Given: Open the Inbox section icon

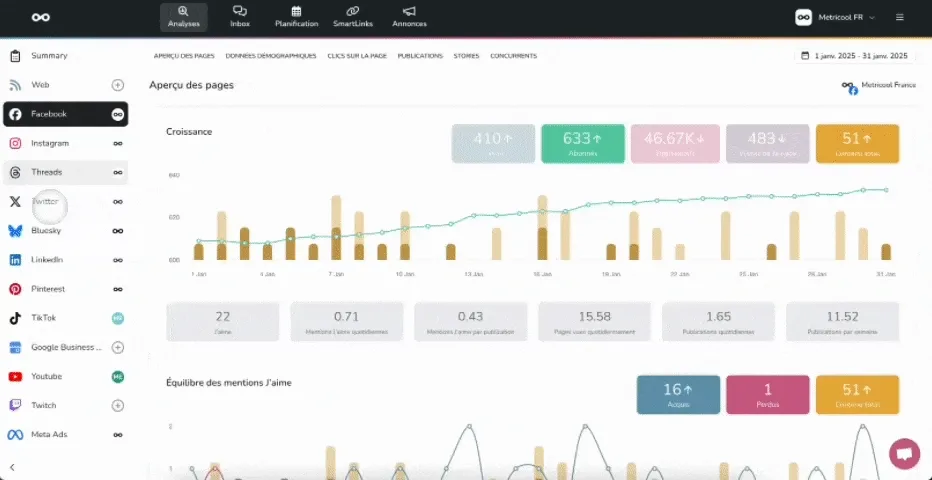Looking at the screenshot, I should 240,11.
